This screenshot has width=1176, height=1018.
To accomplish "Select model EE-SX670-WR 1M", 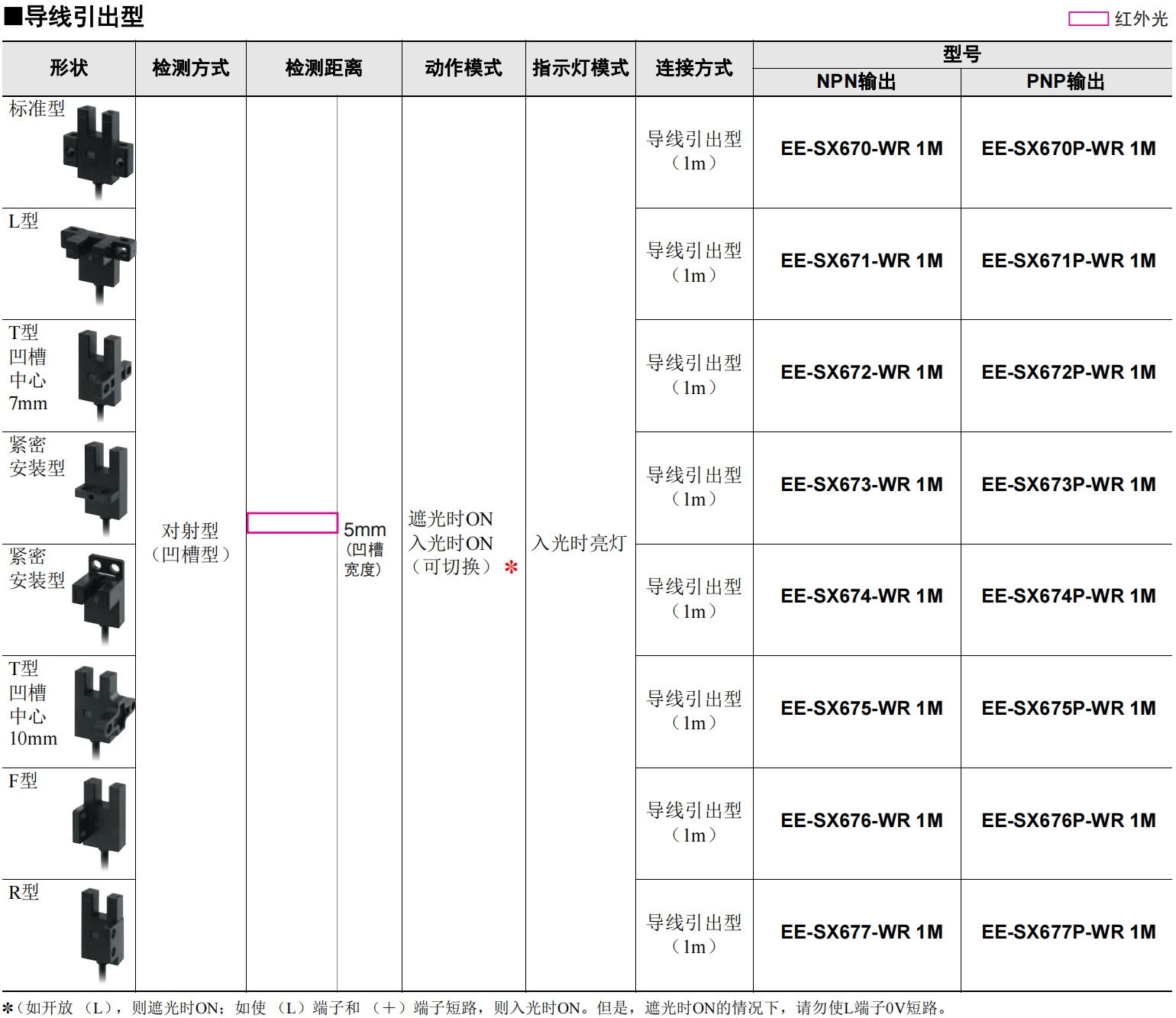I will pos(862,148).
